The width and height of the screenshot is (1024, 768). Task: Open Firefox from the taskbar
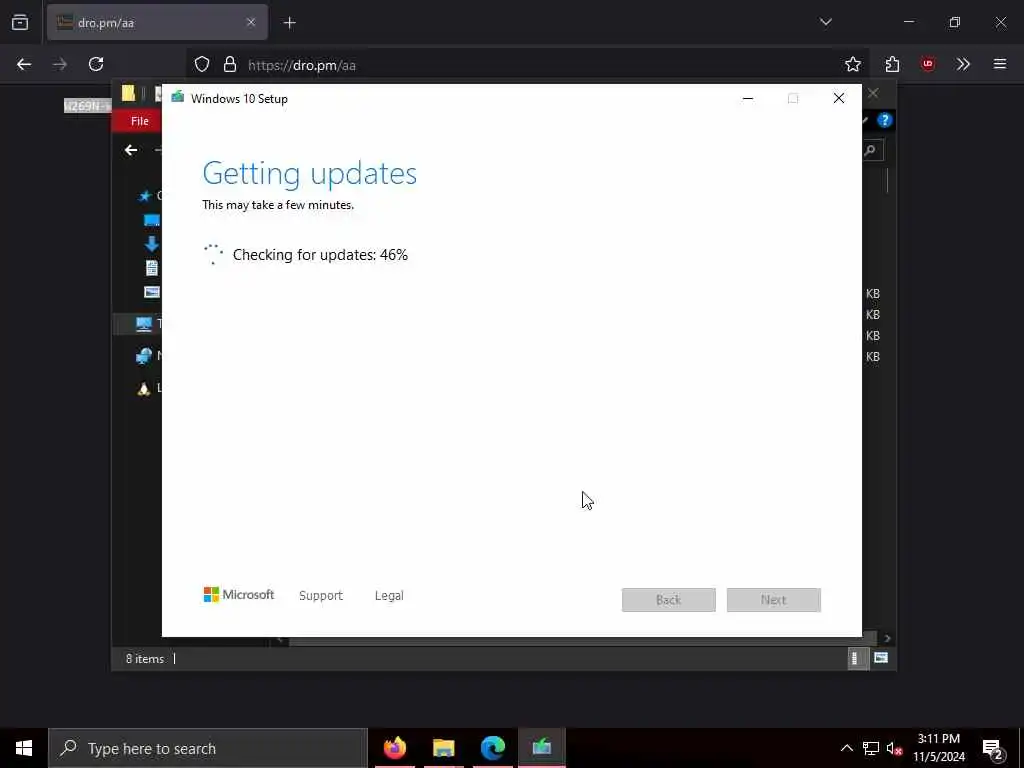click(x=394, y=748)
